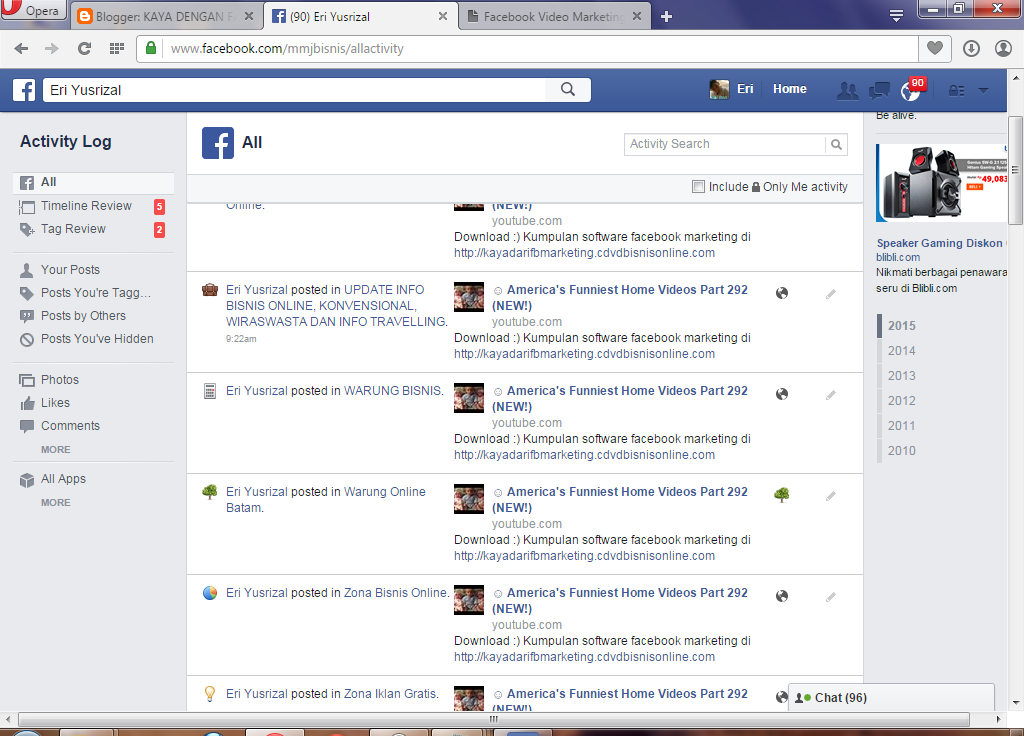Select All in Activity Log sidebar
This screenshot has height=736, width=1024.
click(93, 182)
